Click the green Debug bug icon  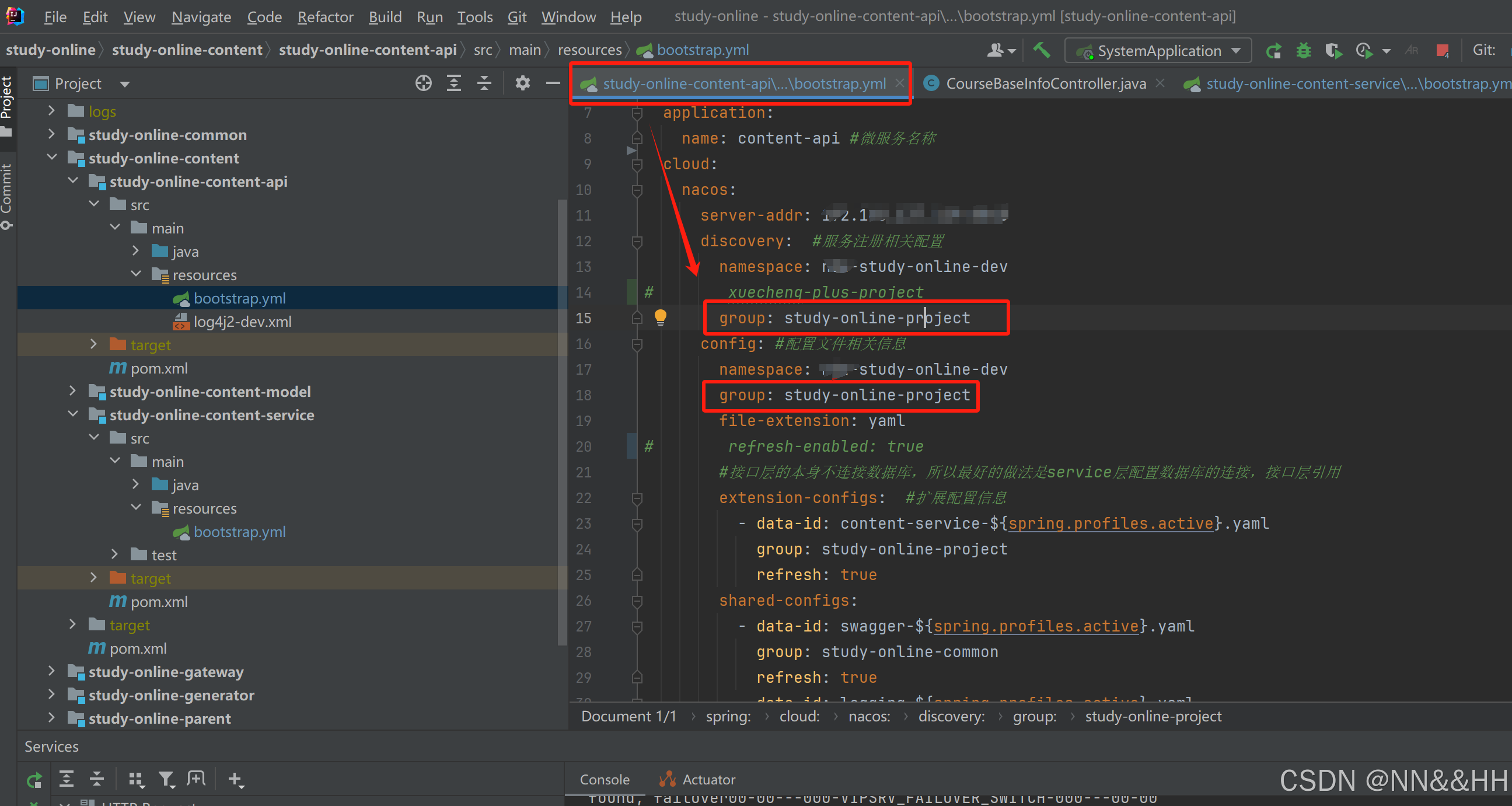(1303, 51)
